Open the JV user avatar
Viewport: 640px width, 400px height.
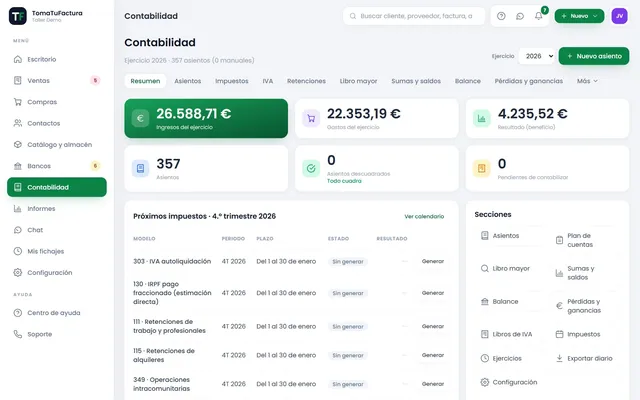(619, 16)
